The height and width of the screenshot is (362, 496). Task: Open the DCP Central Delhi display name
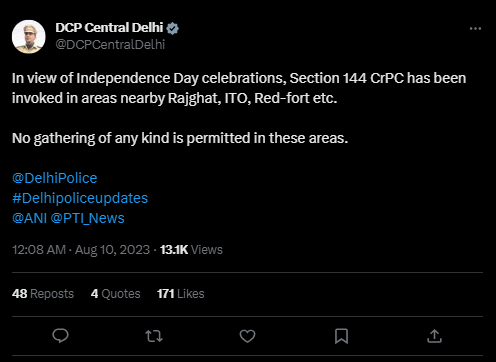pos(109,28)
